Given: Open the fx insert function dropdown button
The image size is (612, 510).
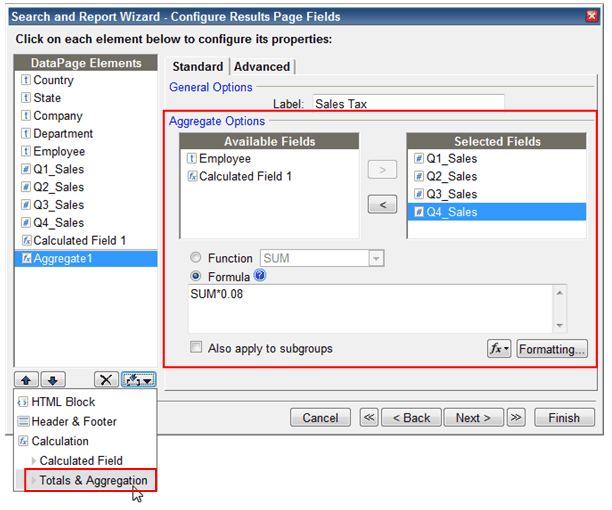Looking at the screenshot, I should click(499, 348).
